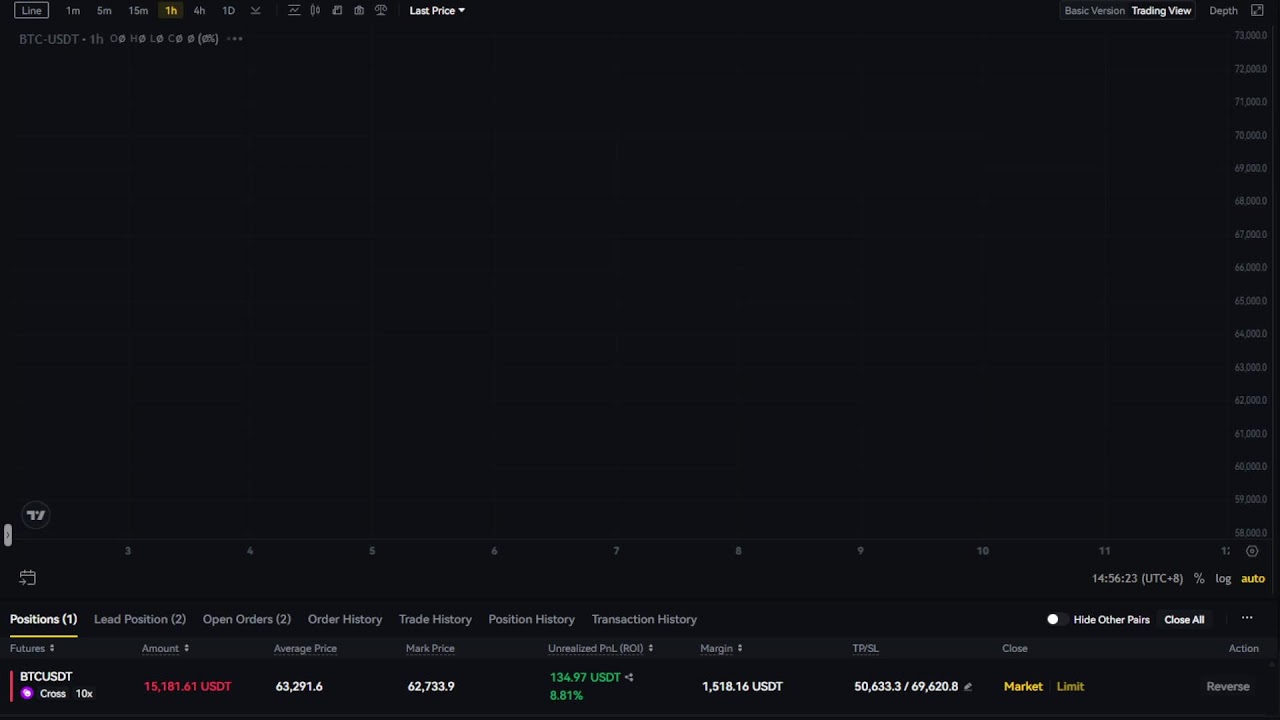Image resolution: width=1280 pixels, height=720 pixels.
Task: Open the chart legend more options dots
Action: coord(235,38)
